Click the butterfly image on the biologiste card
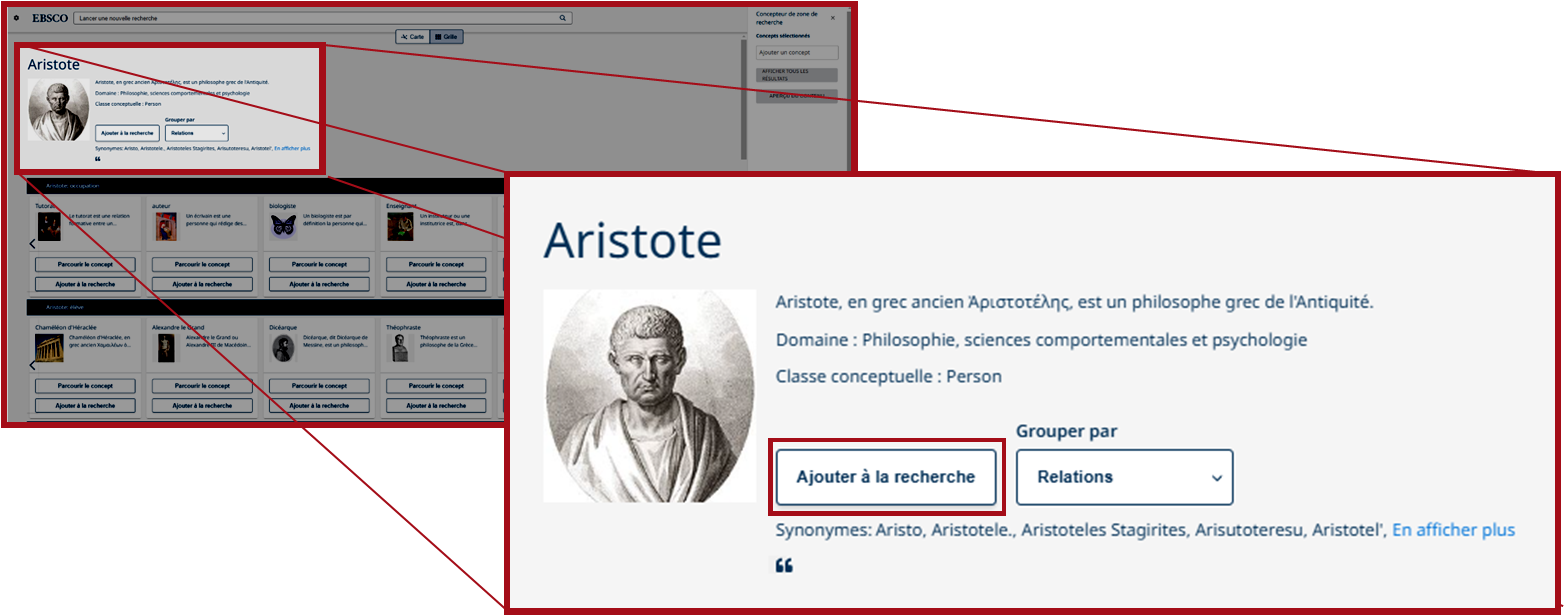This screenshot has width=1565, height=615. tap(284, 227)
